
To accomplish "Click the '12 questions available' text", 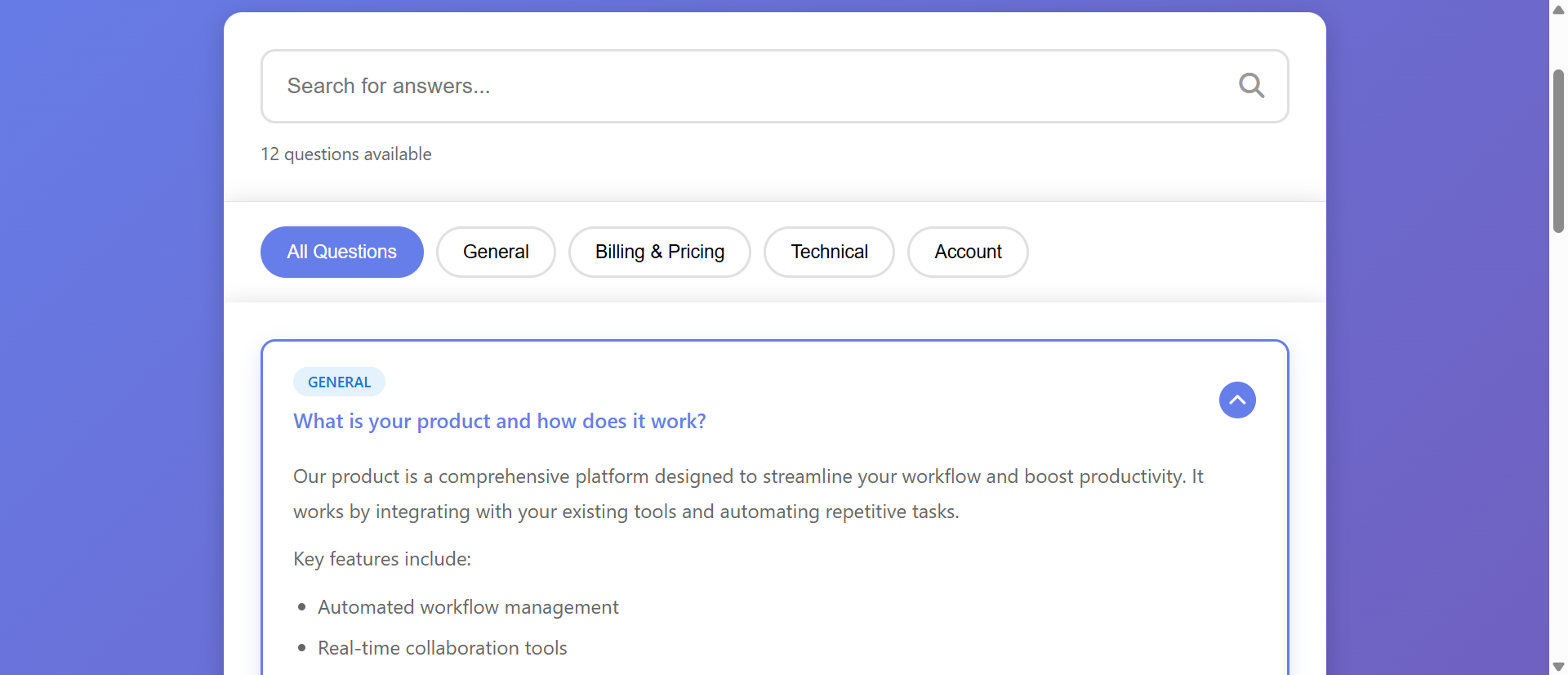I will (x=346, y=154).
